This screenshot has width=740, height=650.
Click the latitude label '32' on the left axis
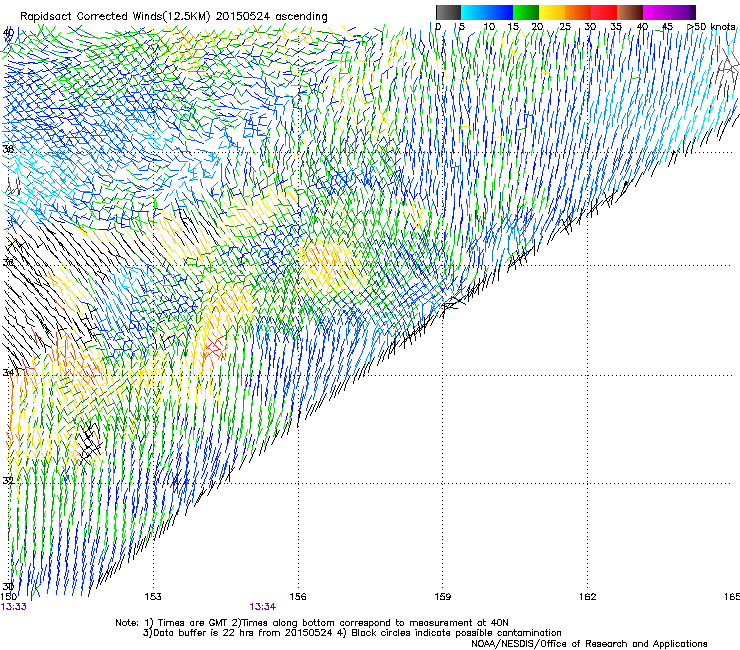(8, 481)
